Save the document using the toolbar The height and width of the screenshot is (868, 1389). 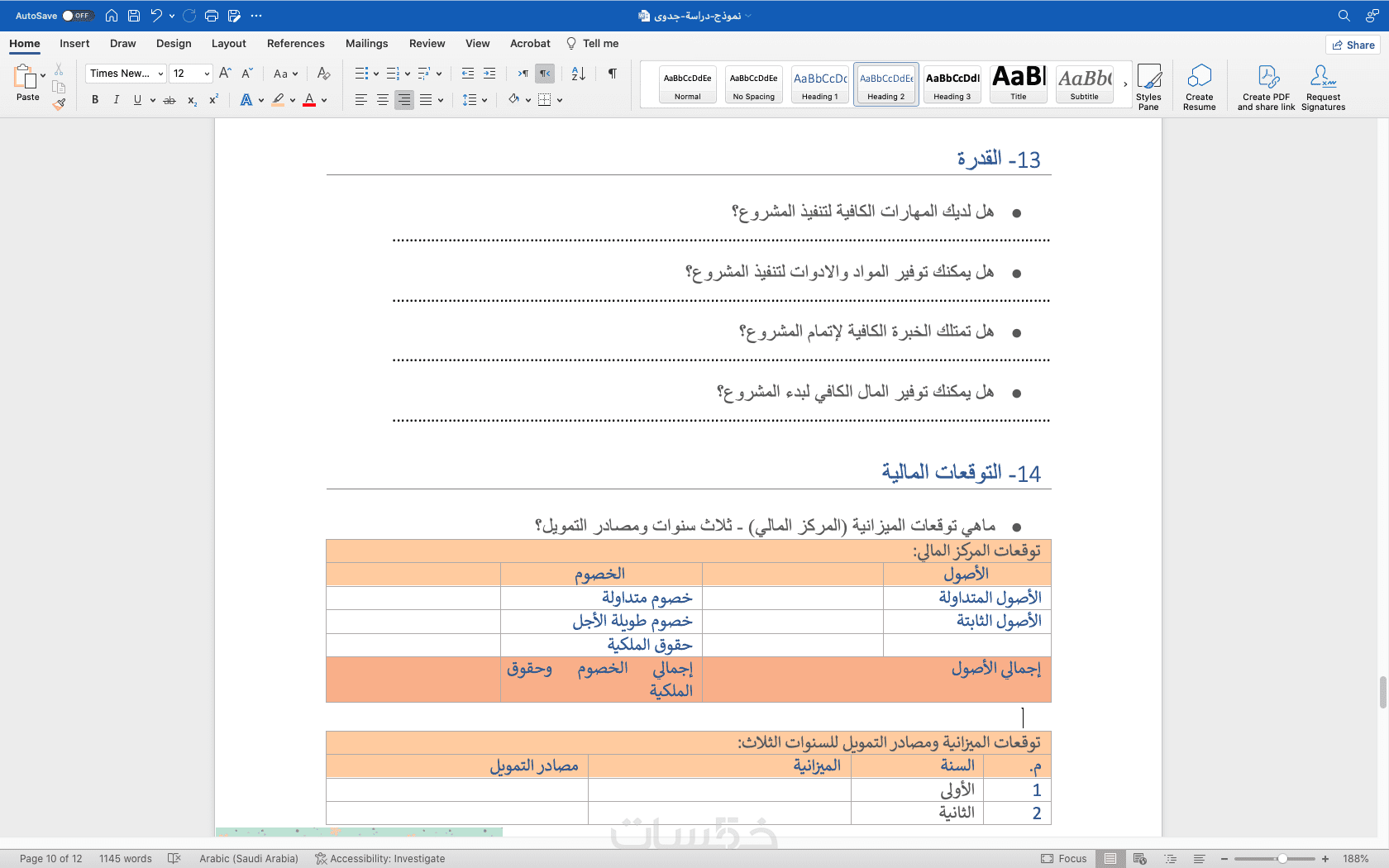click(x=134, y=16)
